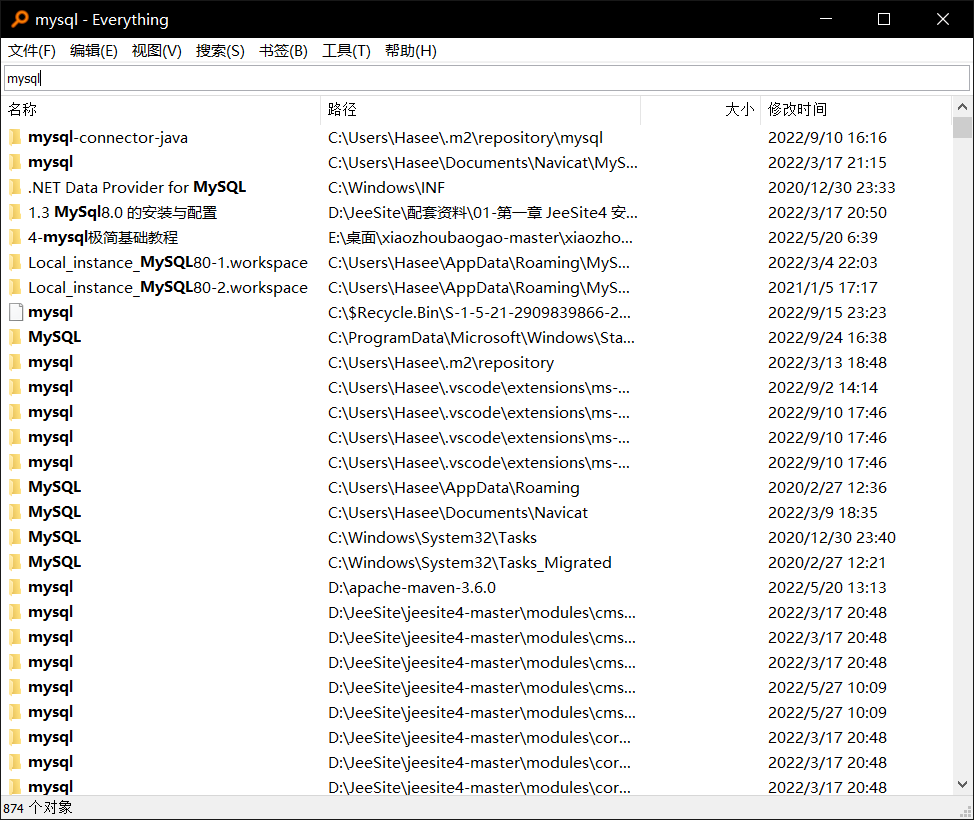Viewport: 974px width, 820px height.
Task: Open the 搜索(S) menu
Action: pos(220,51)
